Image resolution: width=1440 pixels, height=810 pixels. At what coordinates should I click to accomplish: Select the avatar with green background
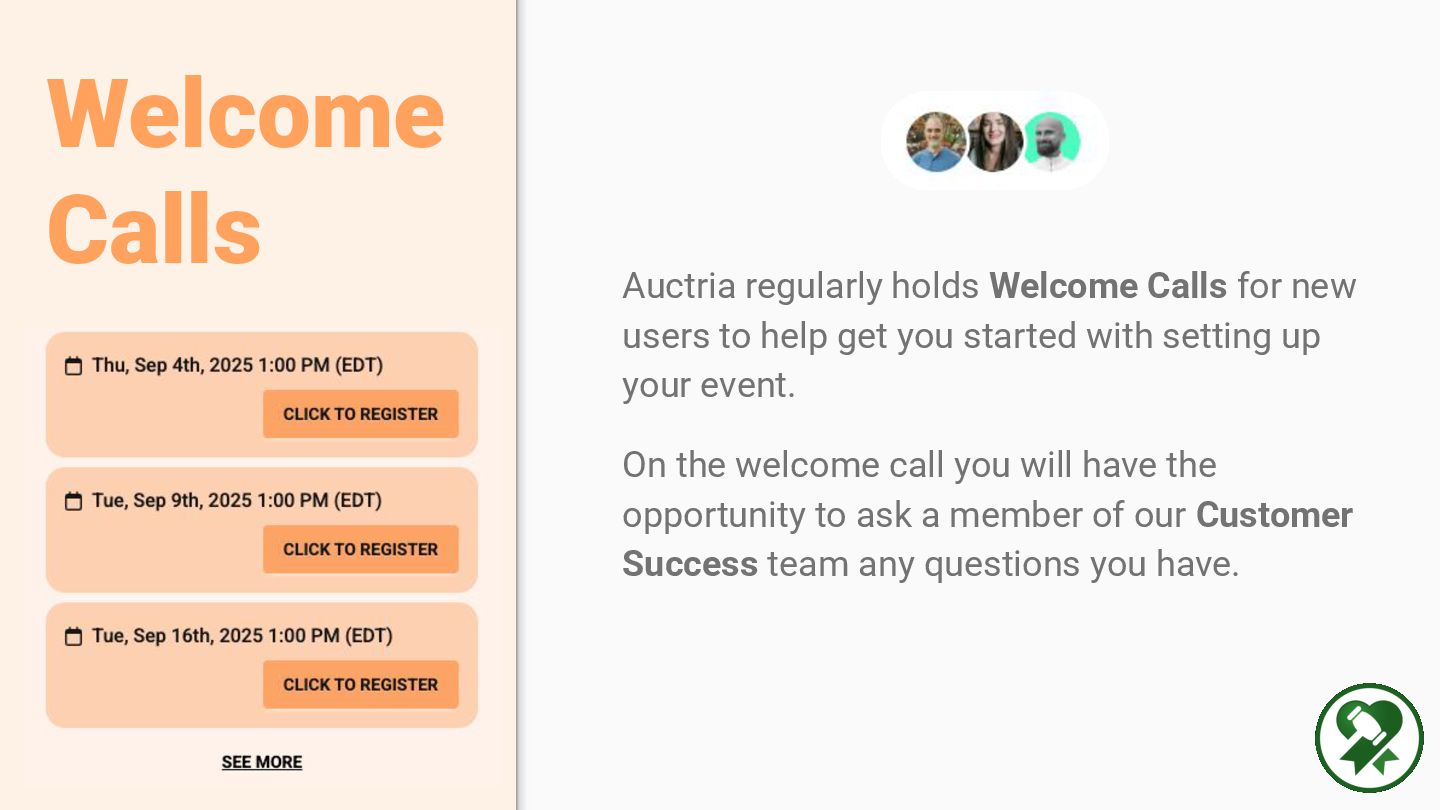coord(1051,141)
